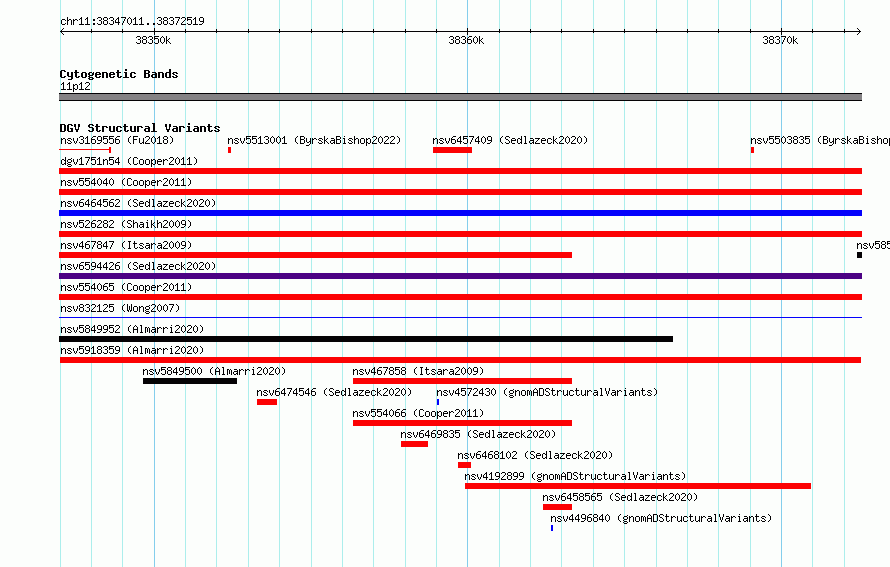
Task: Click the 11p12 band label
Action: (x=75, y=86)
